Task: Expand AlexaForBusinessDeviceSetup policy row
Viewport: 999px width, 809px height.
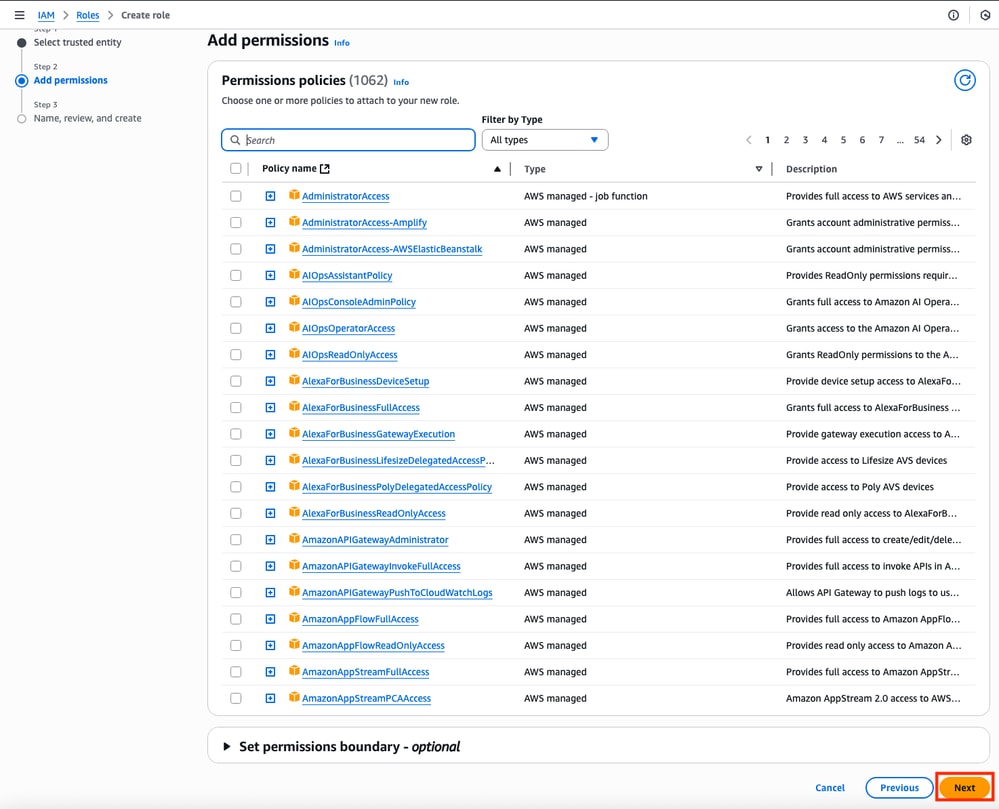Action: tap(270, 381)
